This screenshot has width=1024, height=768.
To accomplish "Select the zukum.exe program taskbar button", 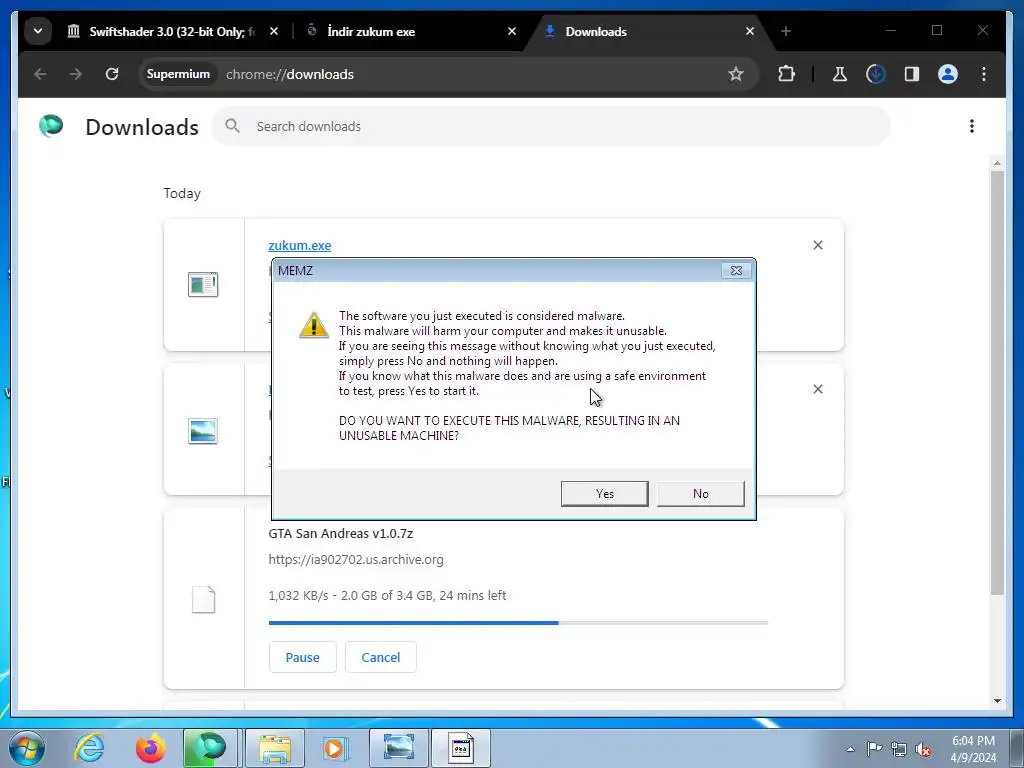I will tap(460, 748).
